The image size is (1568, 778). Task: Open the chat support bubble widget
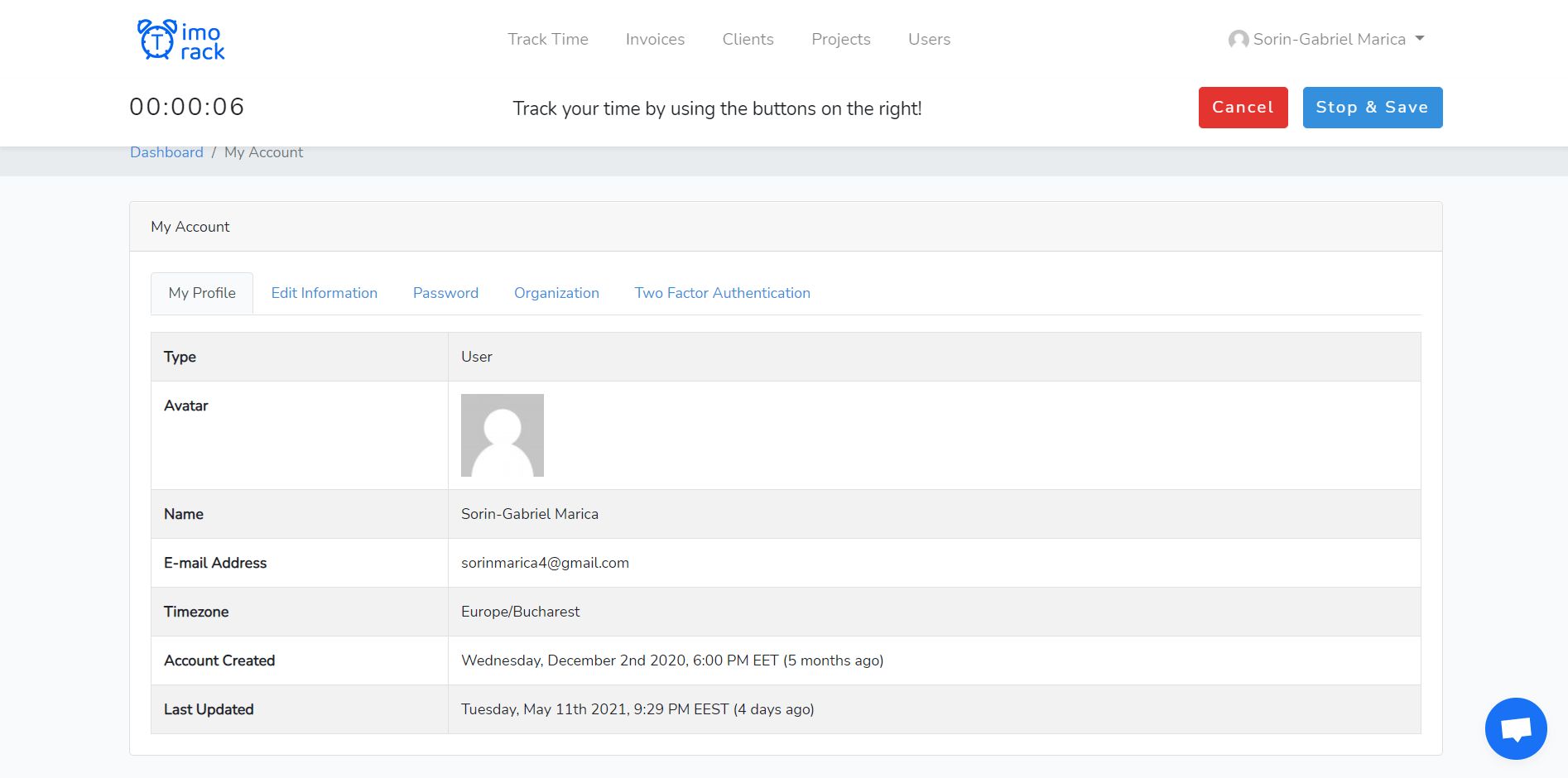1515,728
